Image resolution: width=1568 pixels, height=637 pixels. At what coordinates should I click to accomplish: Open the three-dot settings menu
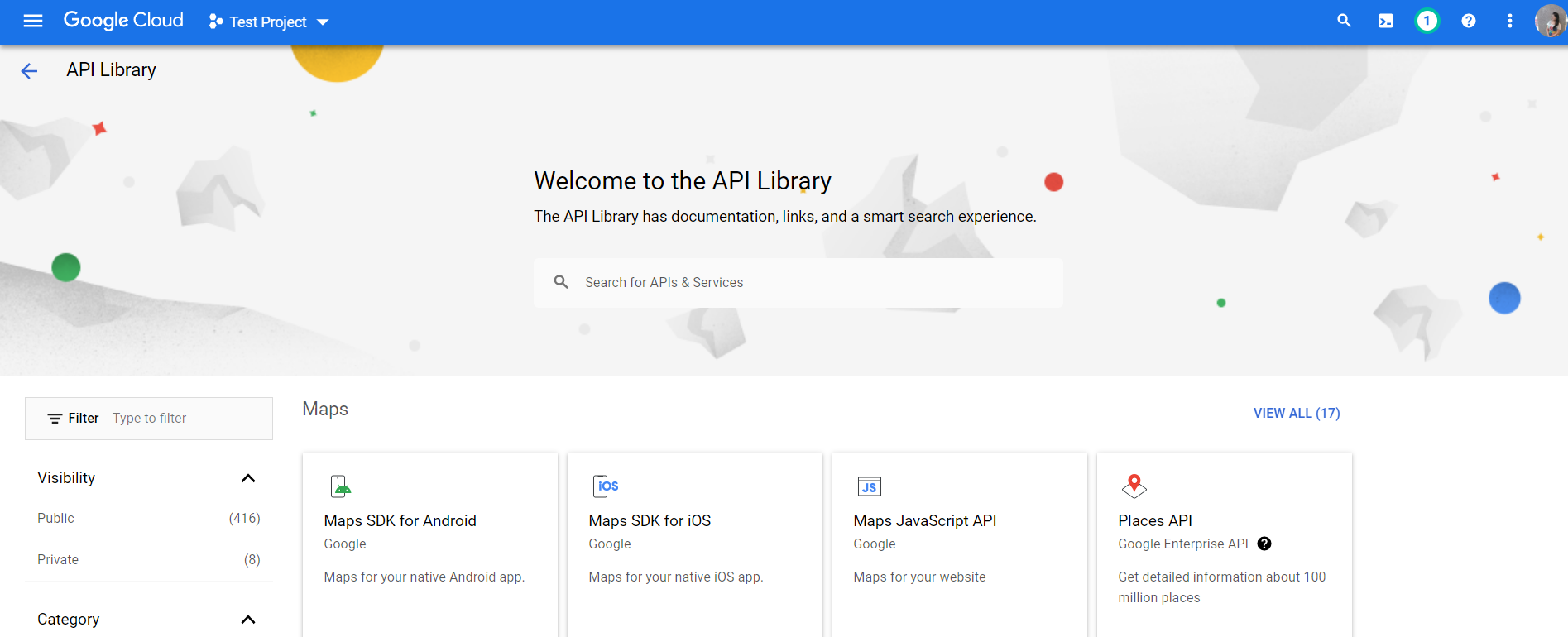(1509, 22)
